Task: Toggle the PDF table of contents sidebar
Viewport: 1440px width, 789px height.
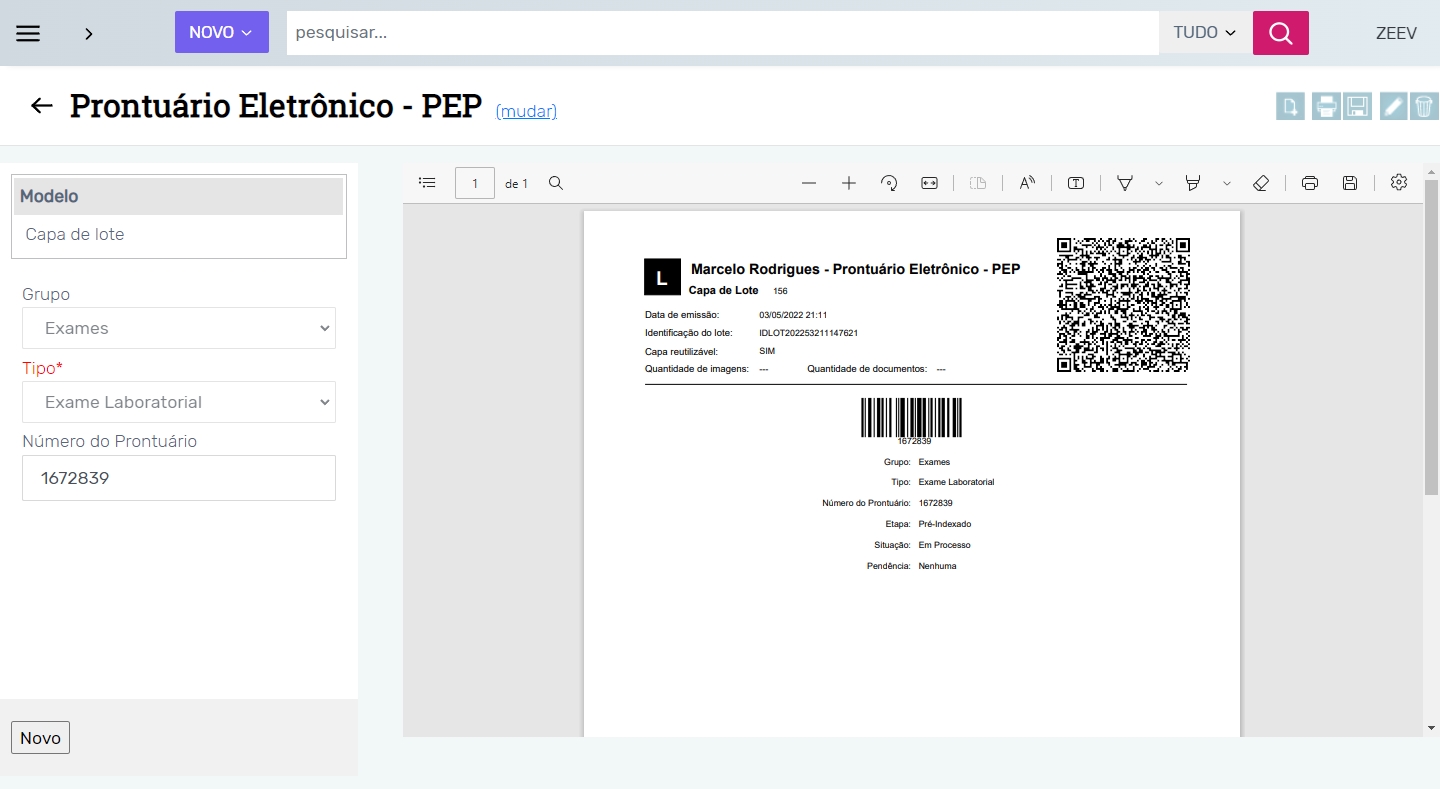Action: [x=427, y=183]
